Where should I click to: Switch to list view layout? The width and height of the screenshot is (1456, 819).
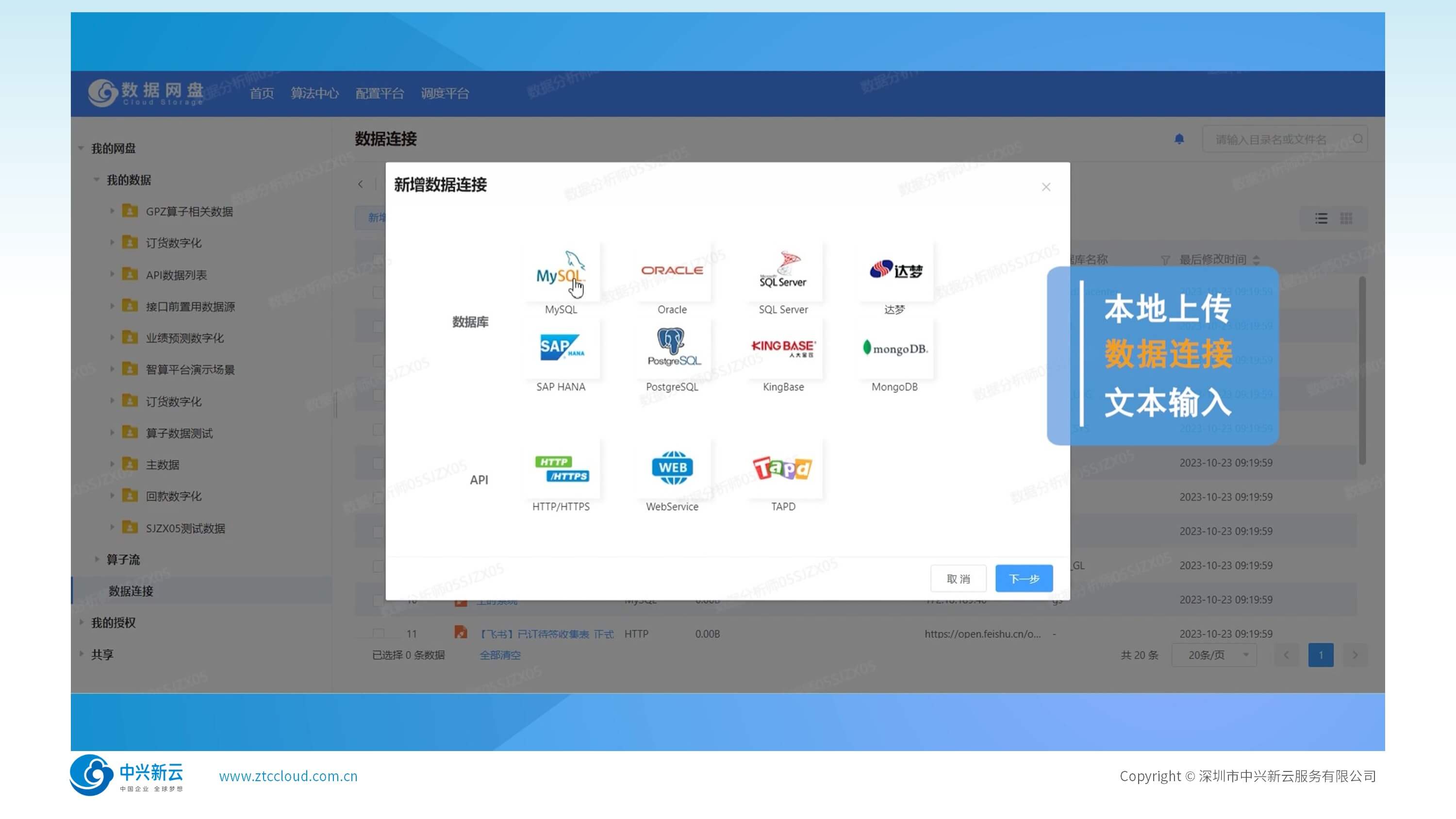click(x=1321, y=218)
